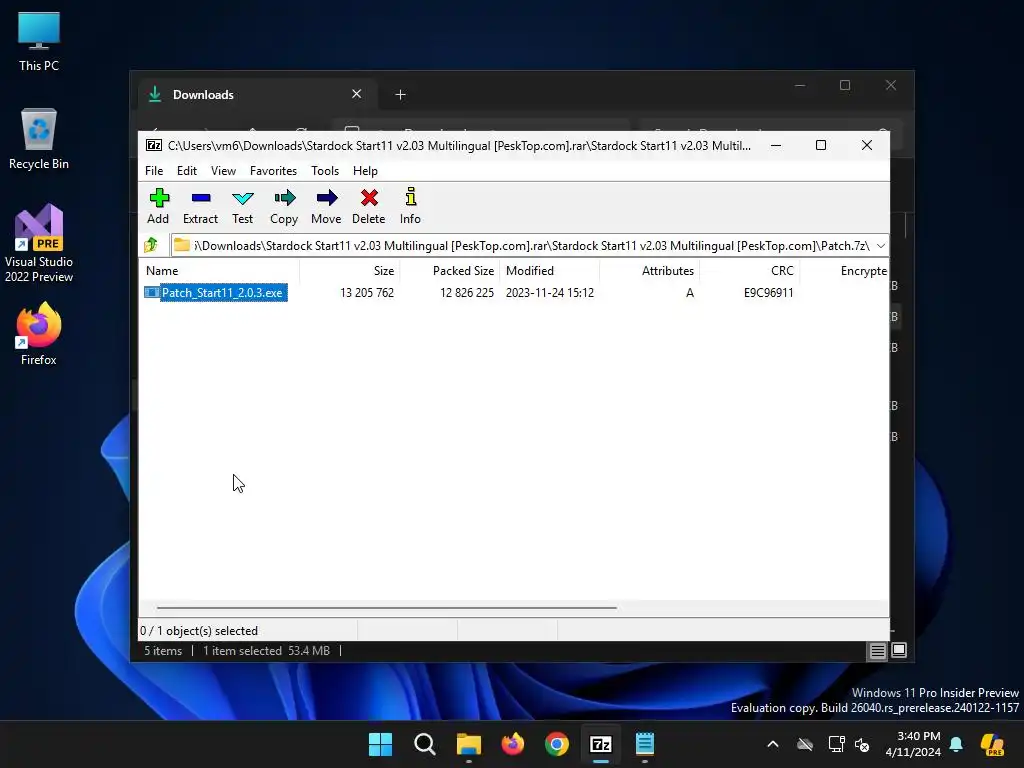
Task: Close the Downloads Explorer tab
Action: 357,94
